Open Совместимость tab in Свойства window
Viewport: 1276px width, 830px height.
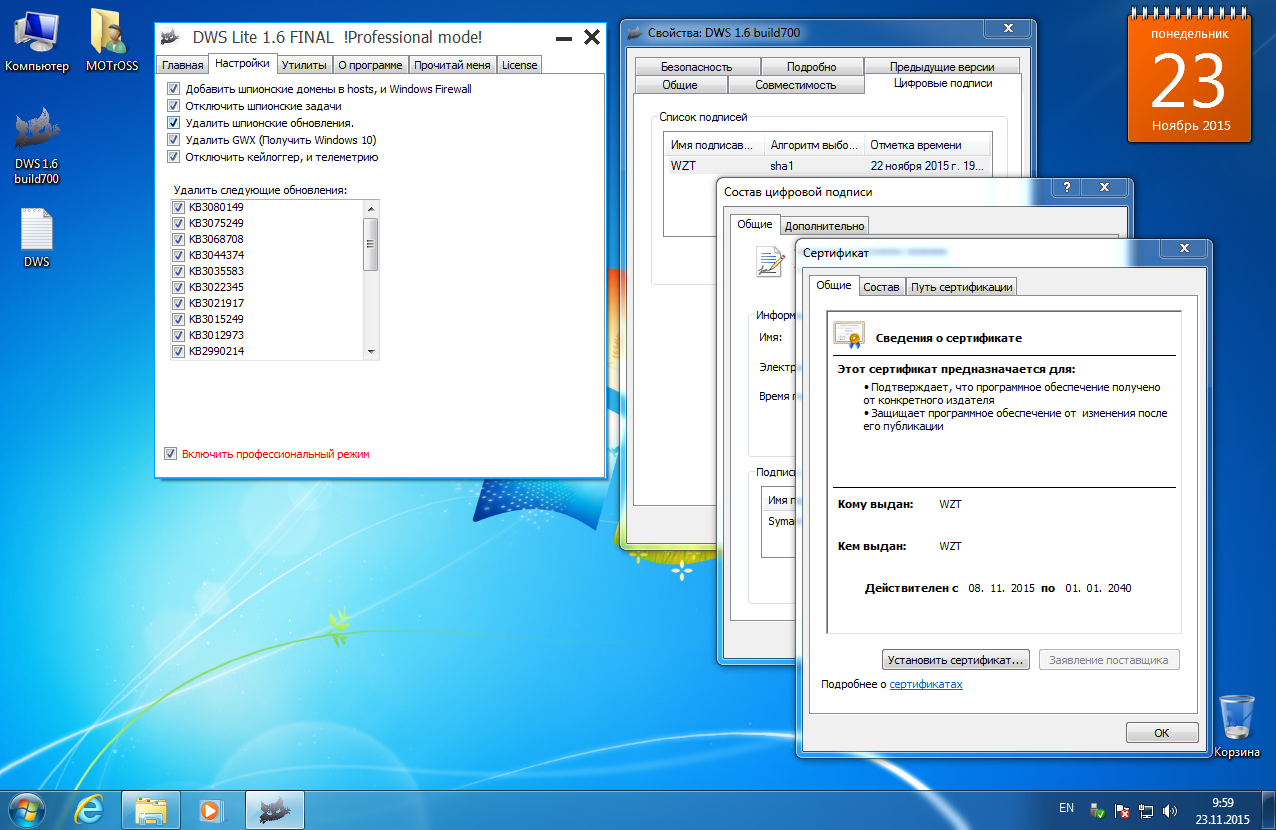tap(796, 85)
